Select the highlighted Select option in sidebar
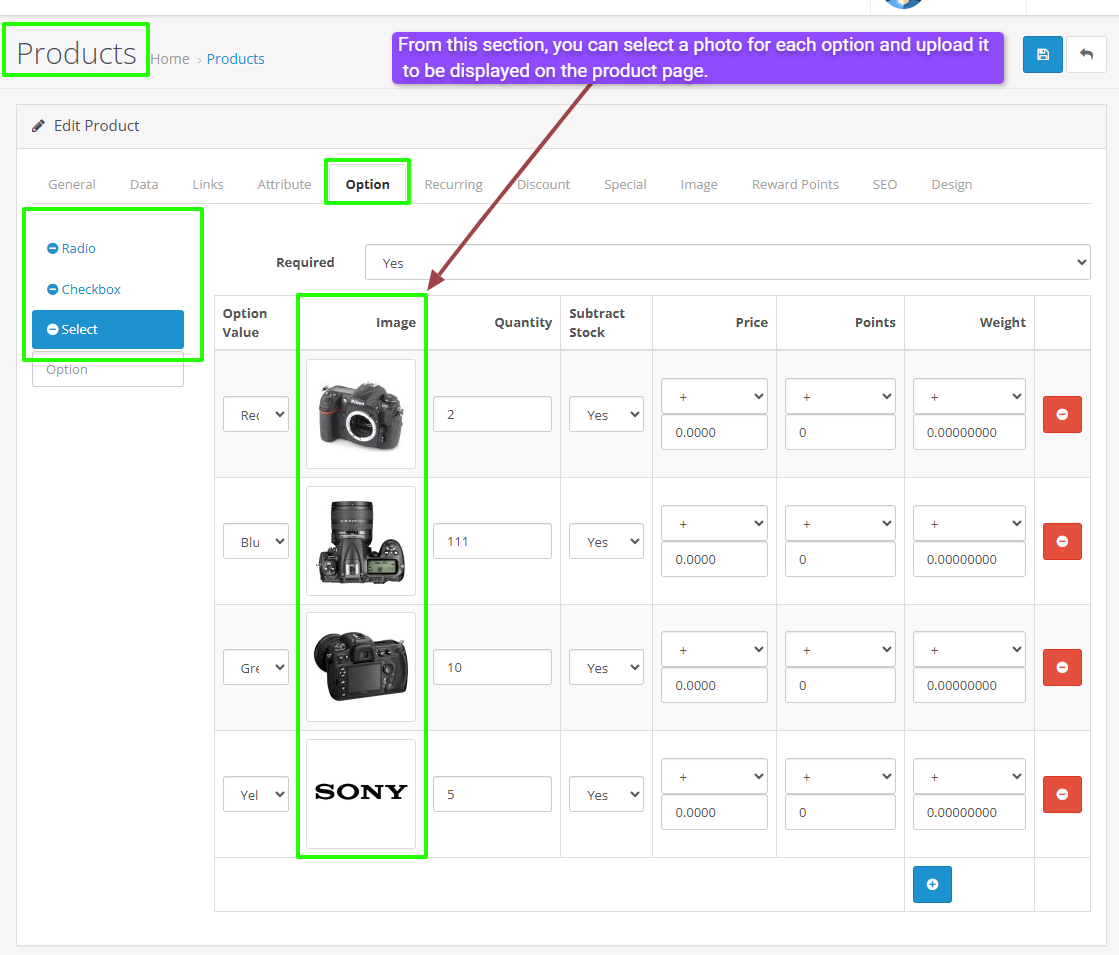 point(108,329)
